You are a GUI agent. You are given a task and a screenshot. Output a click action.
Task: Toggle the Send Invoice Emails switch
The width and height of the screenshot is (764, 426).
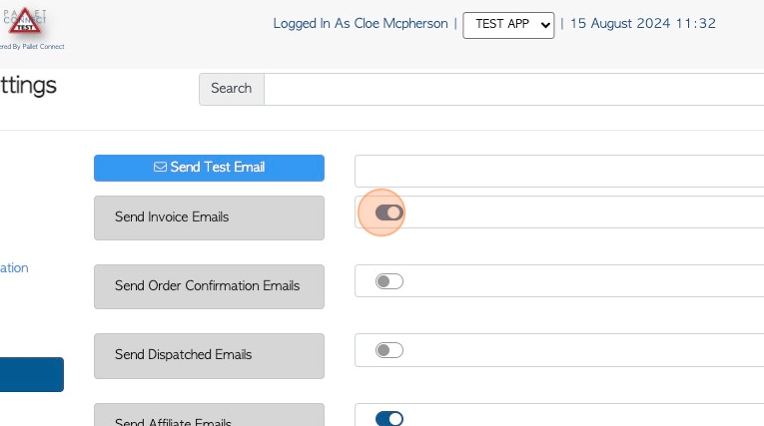(389, 213)
